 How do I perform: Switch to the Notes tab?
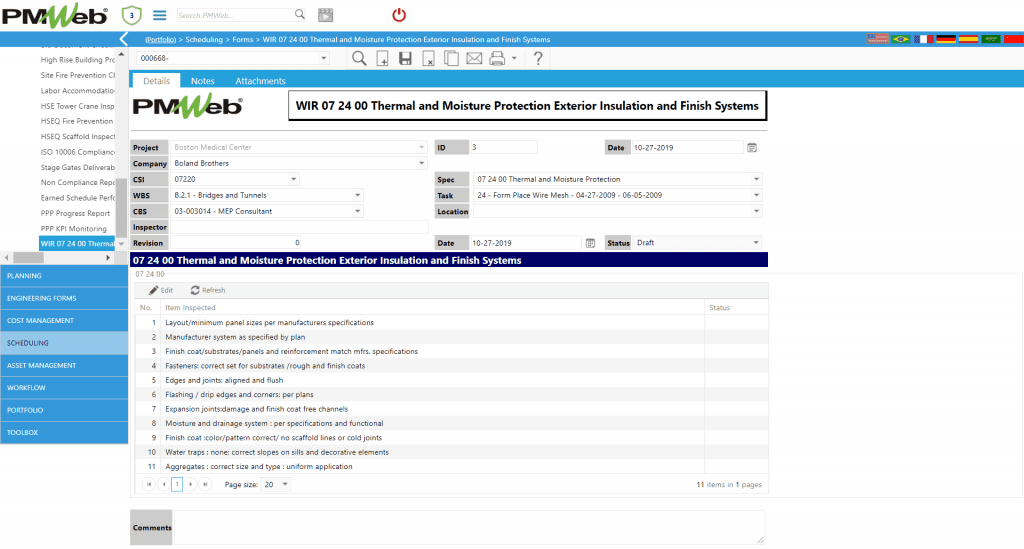(x=202, y=80)
